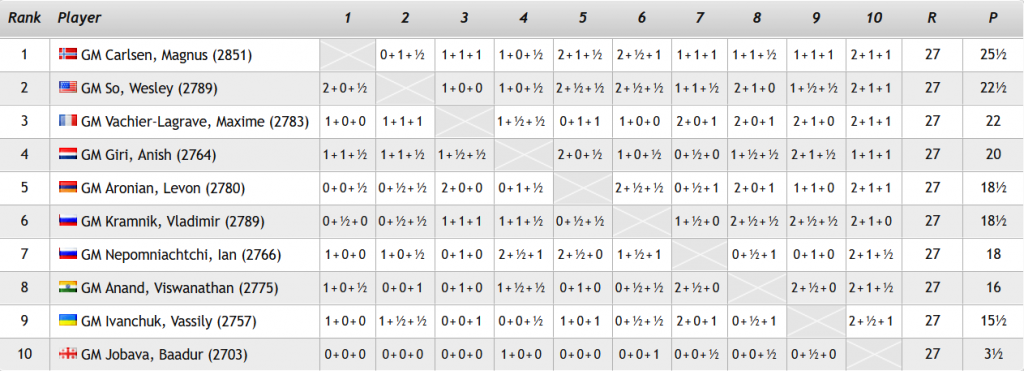Click the US flag icon beside So
The width and height of the screenshot is (1024, 371).
[68, 88]
